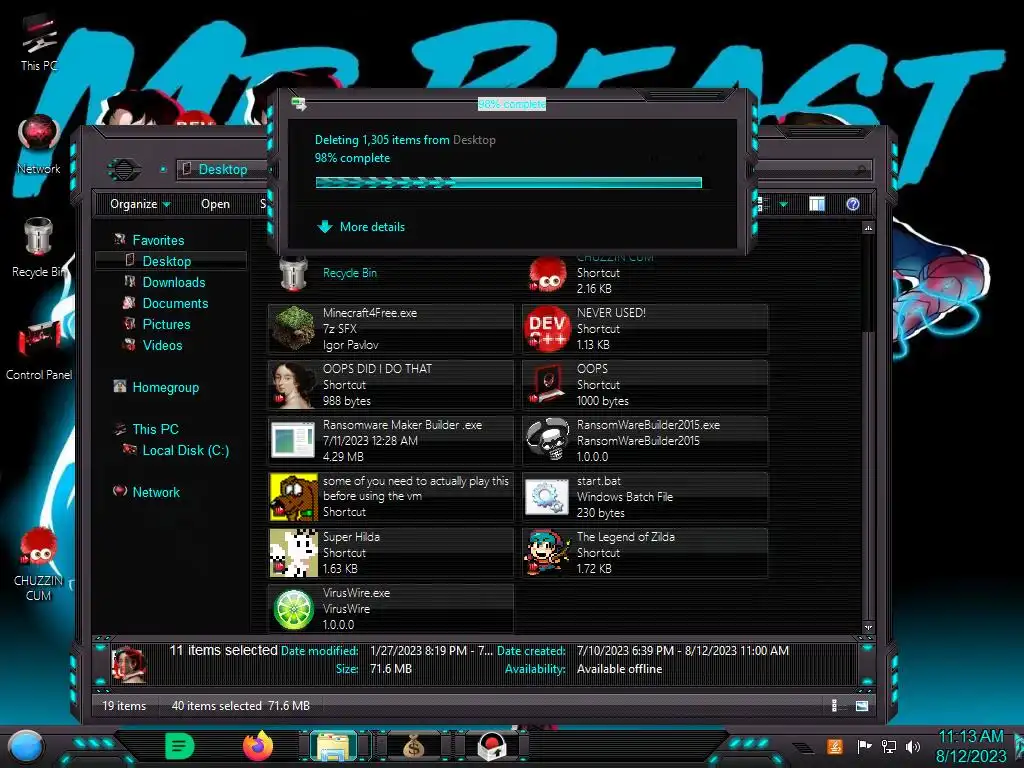Go to Downloads in Favorites
This screenshot has width=1024, height=768.
tap(174, 282)
